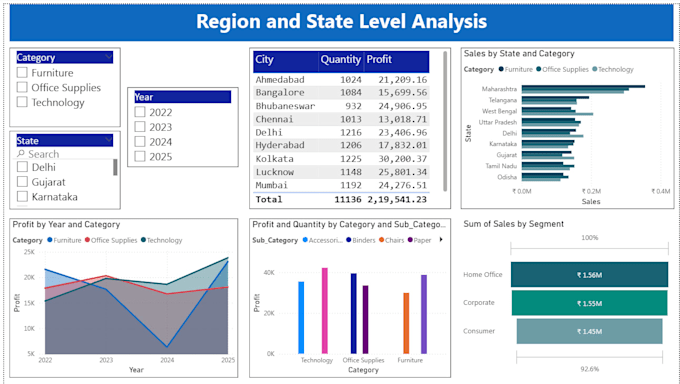This screenshot has width=680, height=384.
Task: Toggle the 2024 year checkbox
Action: pyautogui.click(x=140, y=141)
